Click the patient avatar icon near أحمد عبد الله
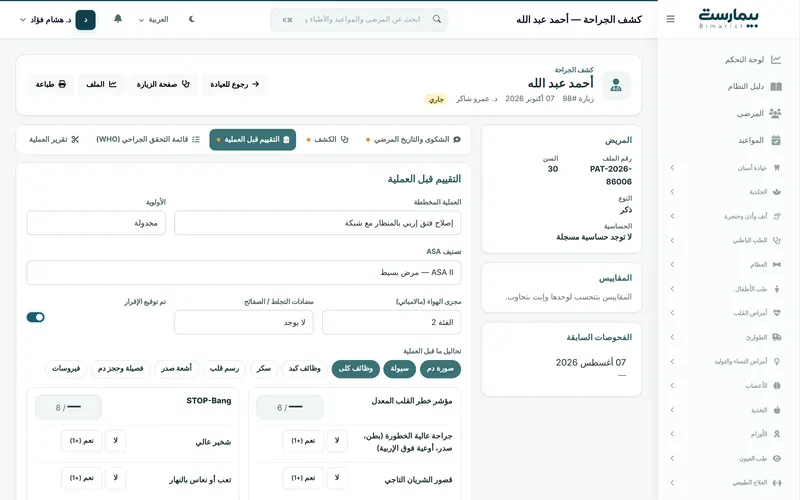 (616, 85)
